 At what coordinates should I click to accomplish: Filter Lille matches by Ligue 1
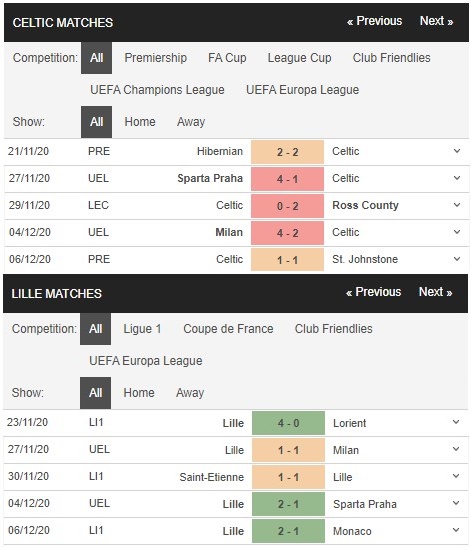(142, 329)
